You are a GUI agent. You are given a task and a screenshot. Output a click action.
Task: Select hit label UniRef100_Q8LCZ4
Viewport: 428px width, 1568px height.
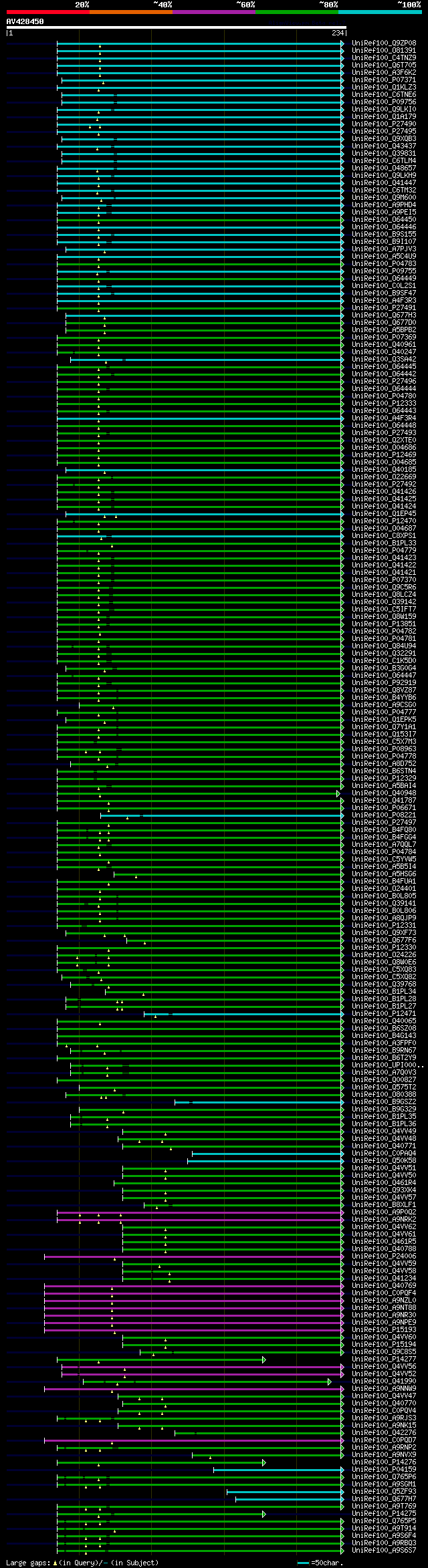click(x=384, y=595)
